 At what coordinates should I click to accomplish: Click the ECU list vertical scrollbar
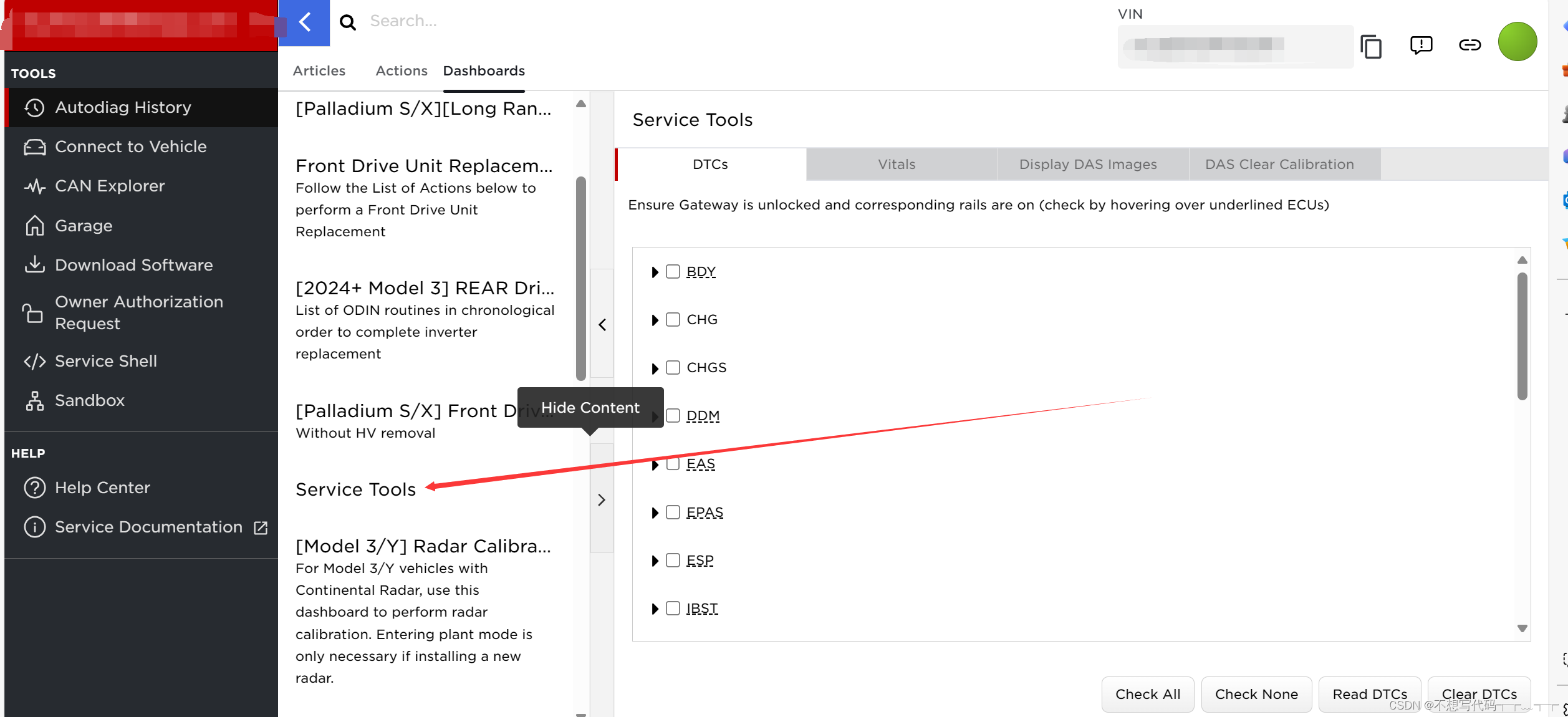[1522, 337]
